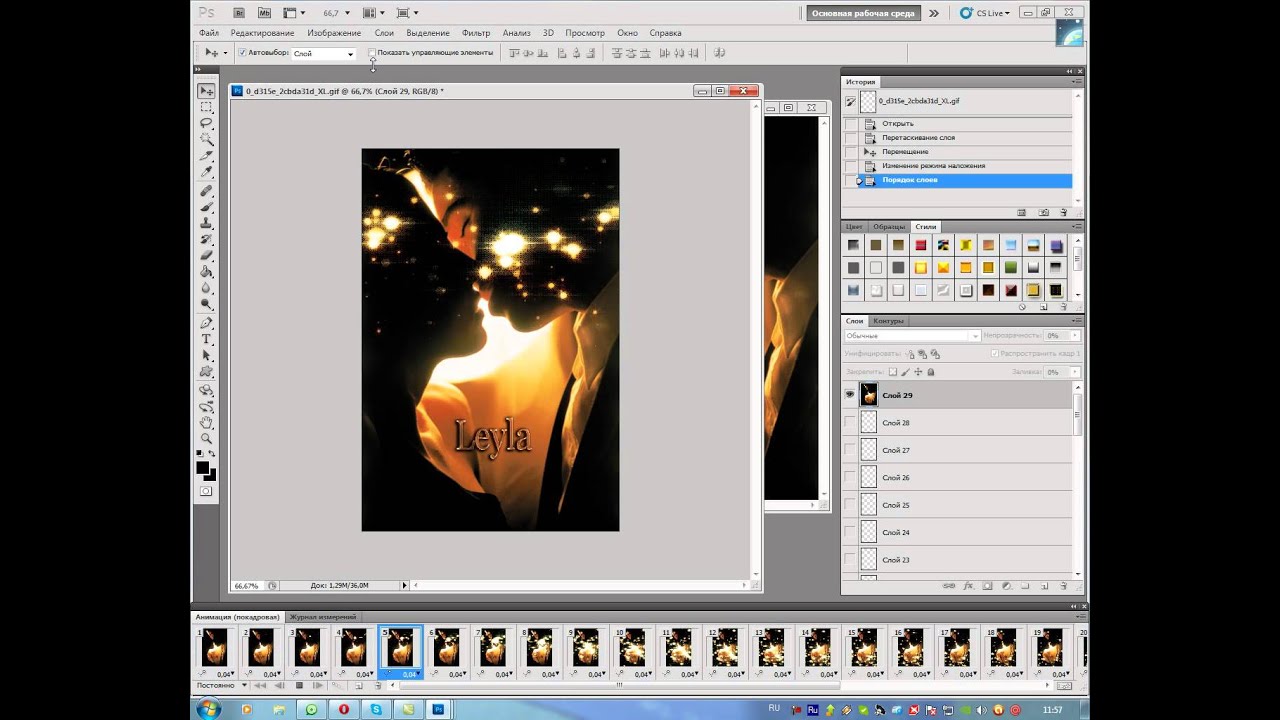Show layer Слой 28 visibility box
The height and width of the screenshot is (720, 1280).
pos(850,422)
